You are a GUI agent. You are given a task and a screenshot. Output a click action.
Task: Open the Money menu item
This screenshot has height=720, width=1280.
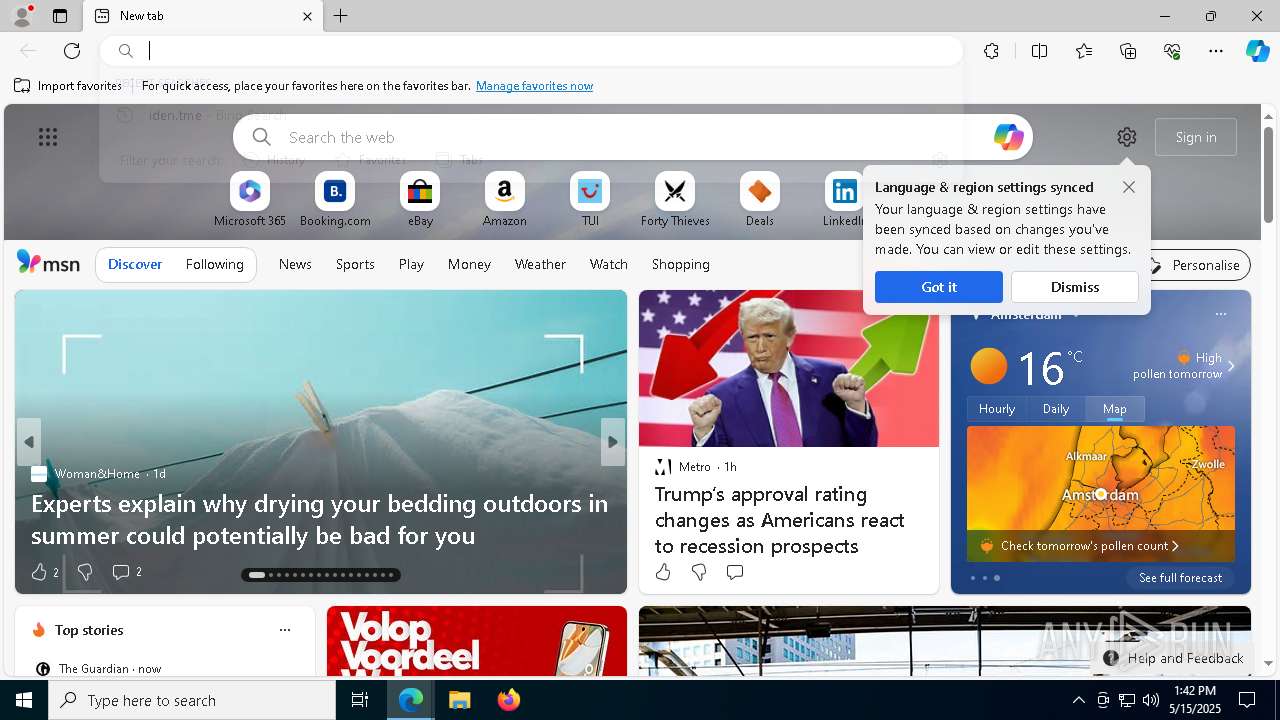click(x=469, y=264)
